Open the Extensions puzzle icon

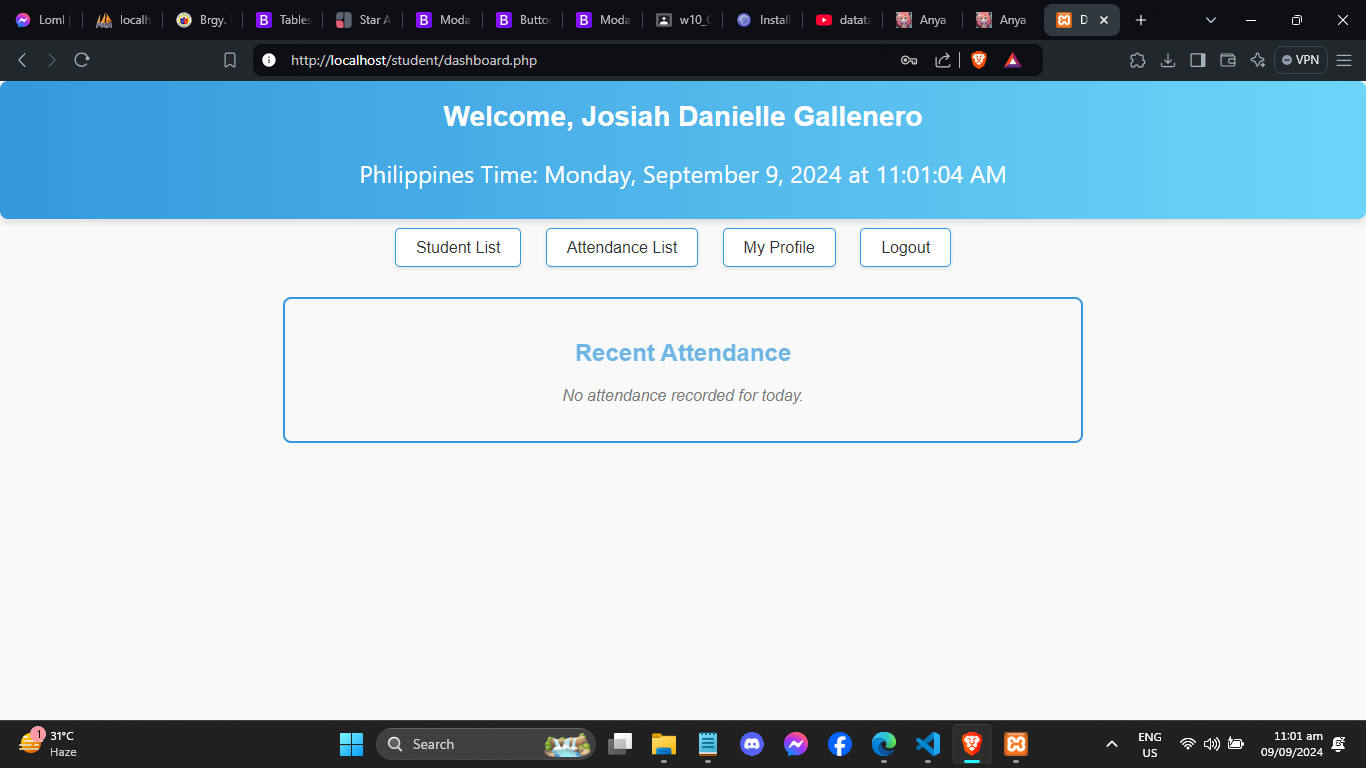point(1137,60)
